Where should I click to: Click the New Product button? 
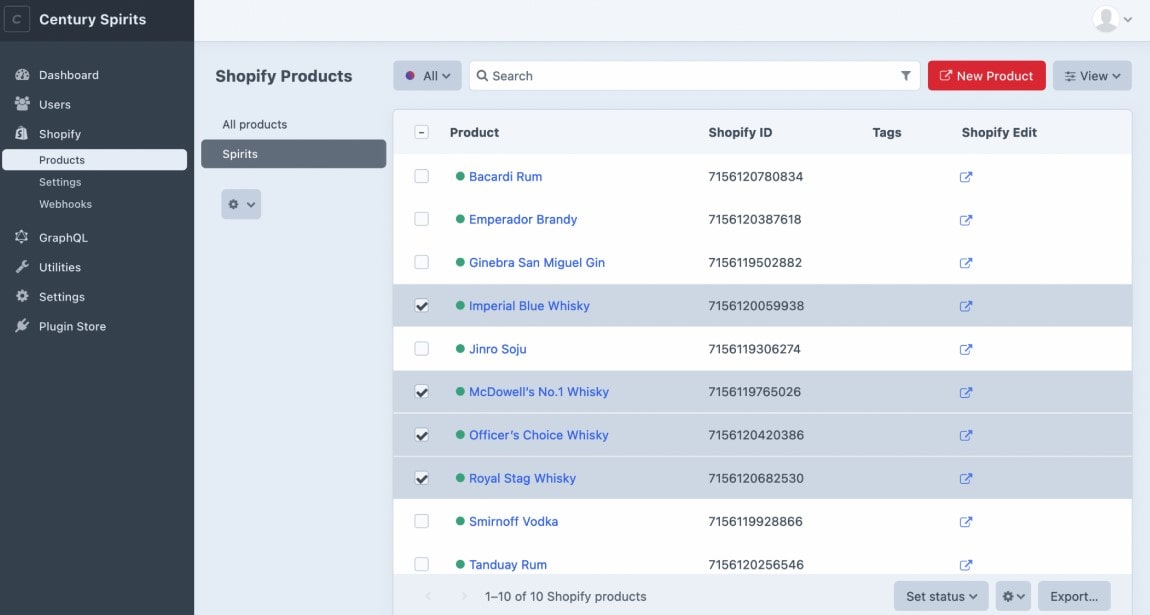(986, 76)
